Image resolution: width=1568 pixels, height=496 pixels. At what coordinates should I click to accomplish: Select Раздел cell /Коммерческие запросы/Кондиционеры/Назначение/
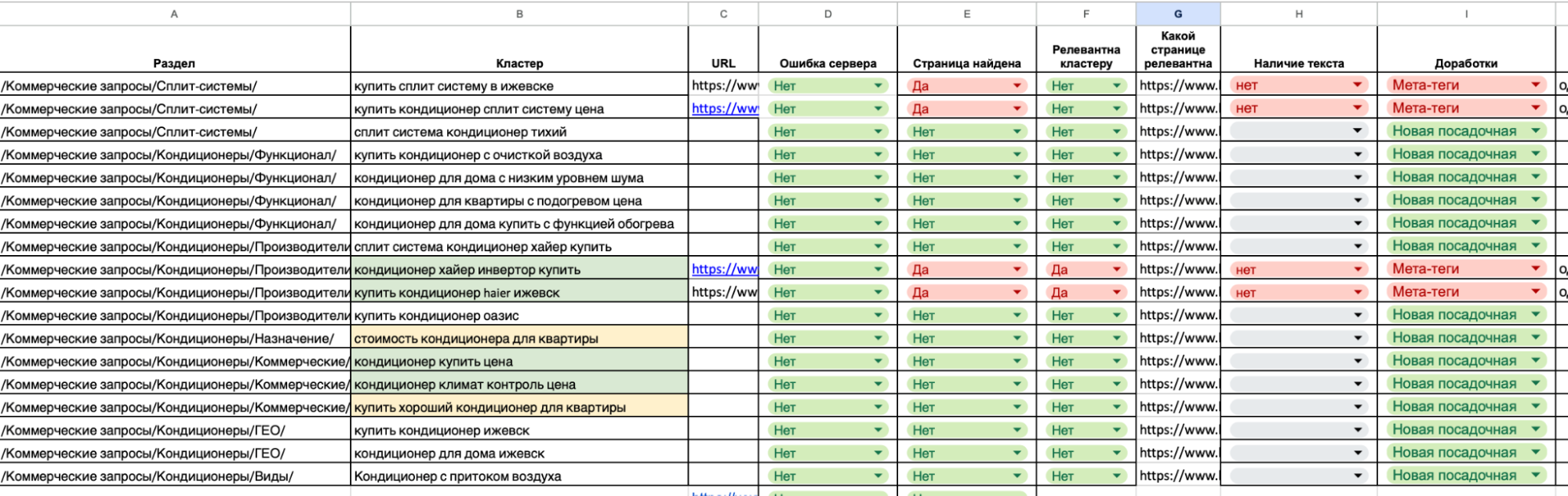(x=174, y=337)
